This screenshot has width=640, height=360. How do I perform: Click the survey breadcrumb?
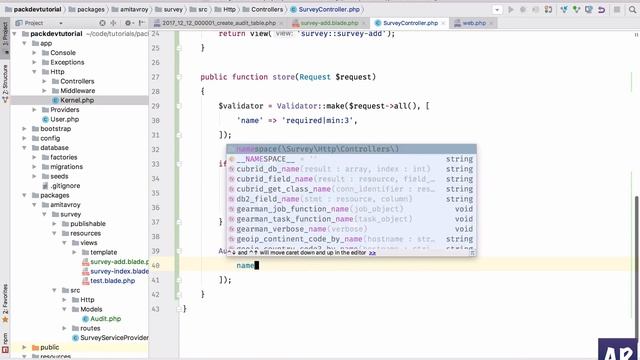[169, 9]
